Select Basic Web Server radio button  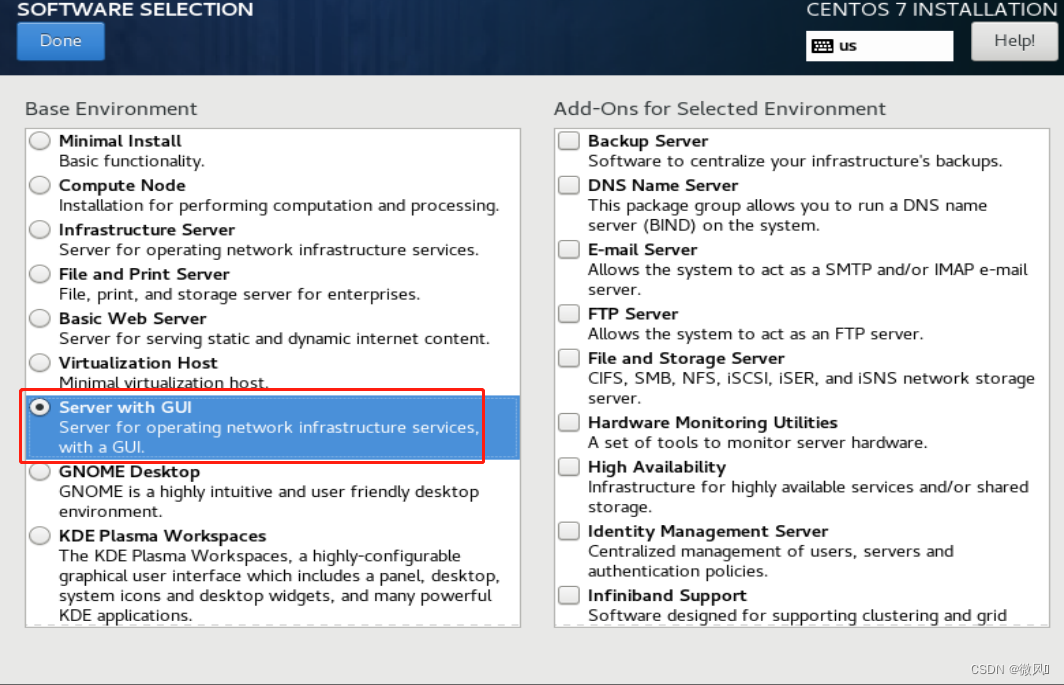(40, 318)
